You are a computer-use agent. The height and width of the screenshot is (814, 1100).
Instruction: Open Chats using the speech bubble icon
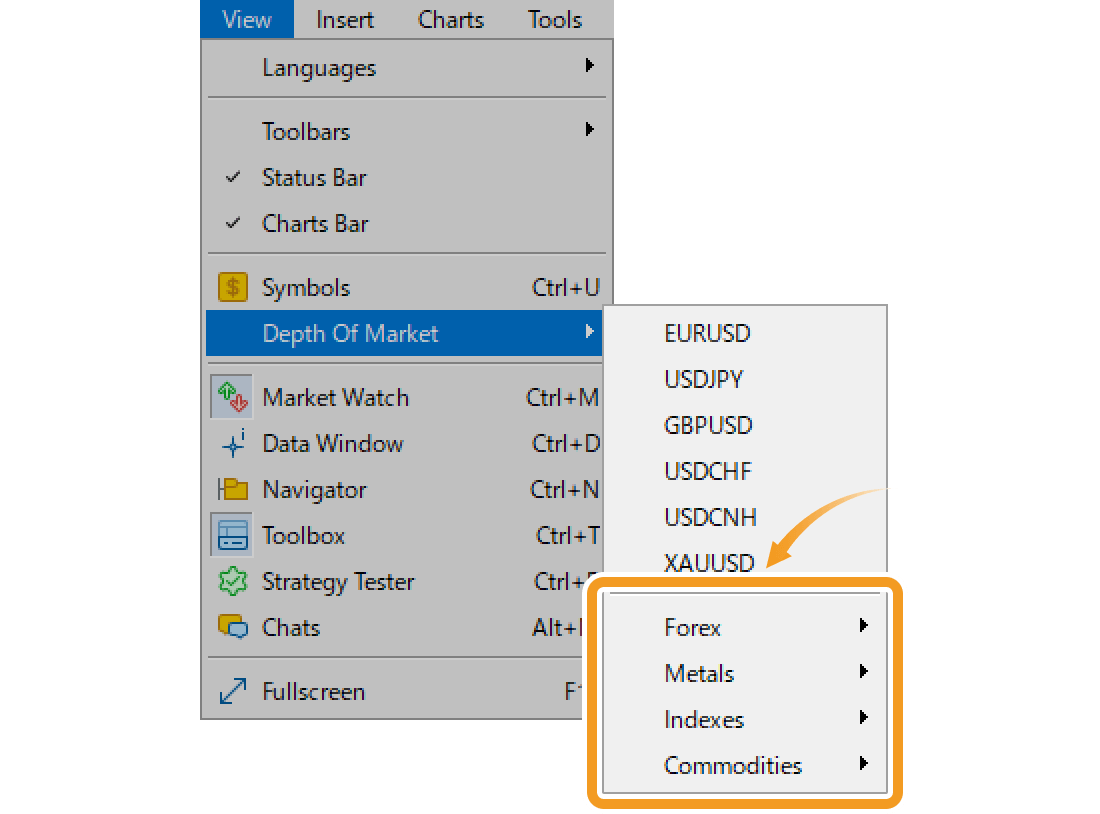click(x=231, y=627)
